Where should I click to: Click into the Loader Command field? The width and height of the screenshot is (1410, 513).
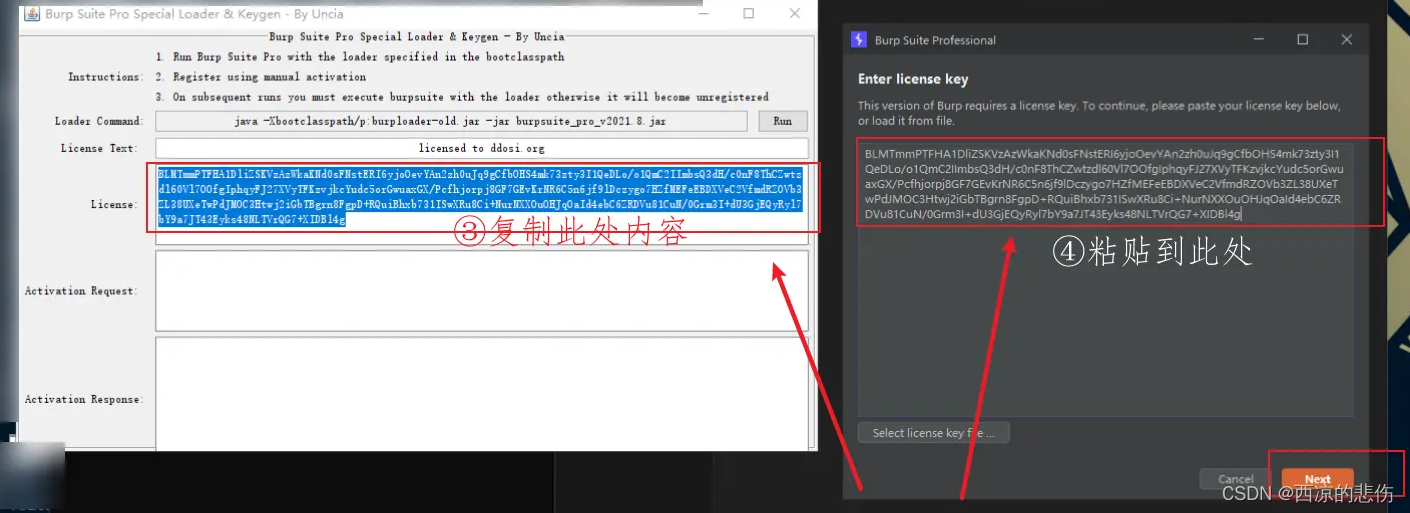(x=451, y=121)
